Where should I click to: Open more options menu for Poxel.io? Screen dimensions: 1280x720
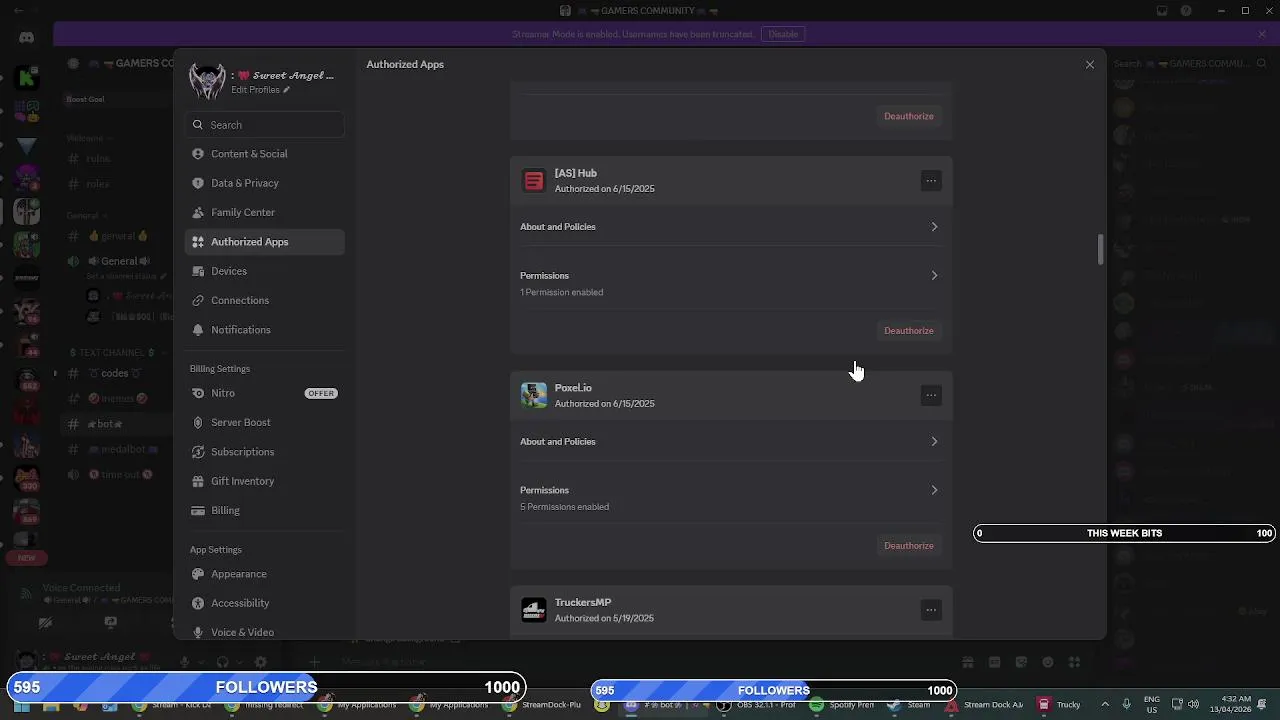pyautogui.click(x=931, y=396)
